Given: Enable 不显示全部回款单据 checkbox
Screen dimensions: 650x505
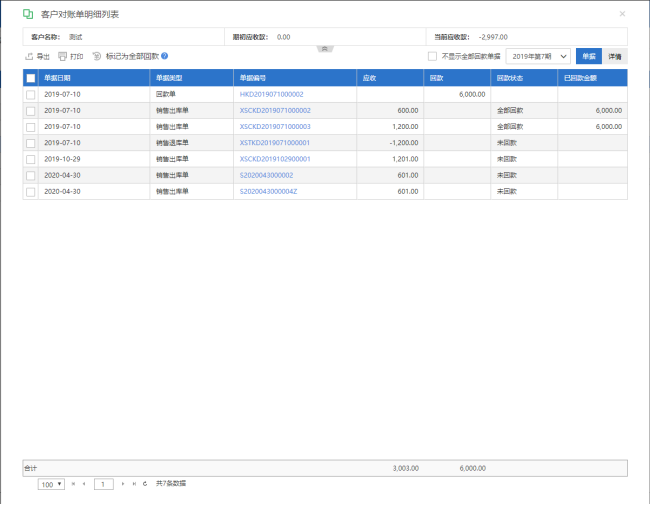Looking at the screenshot, I should [x=432, y=56].
